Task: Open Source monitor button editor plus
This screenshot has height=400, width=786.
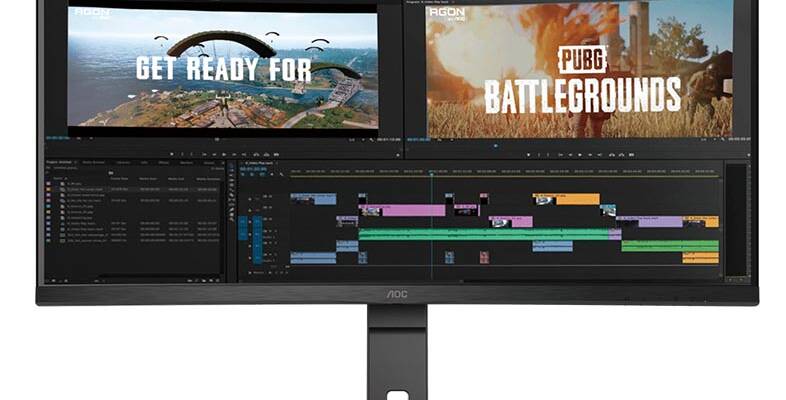Action: point(398,155)
